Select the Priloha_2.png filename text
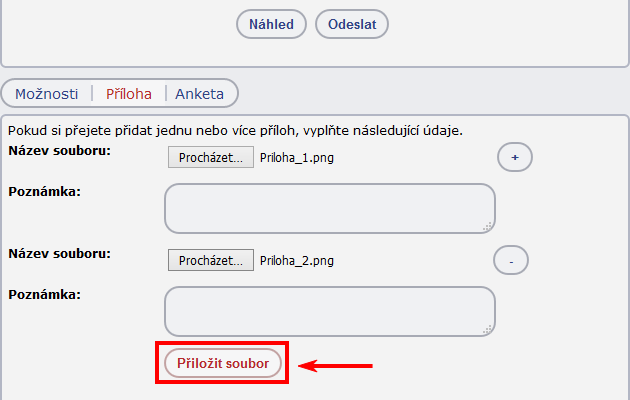 (x=297, y=261)
